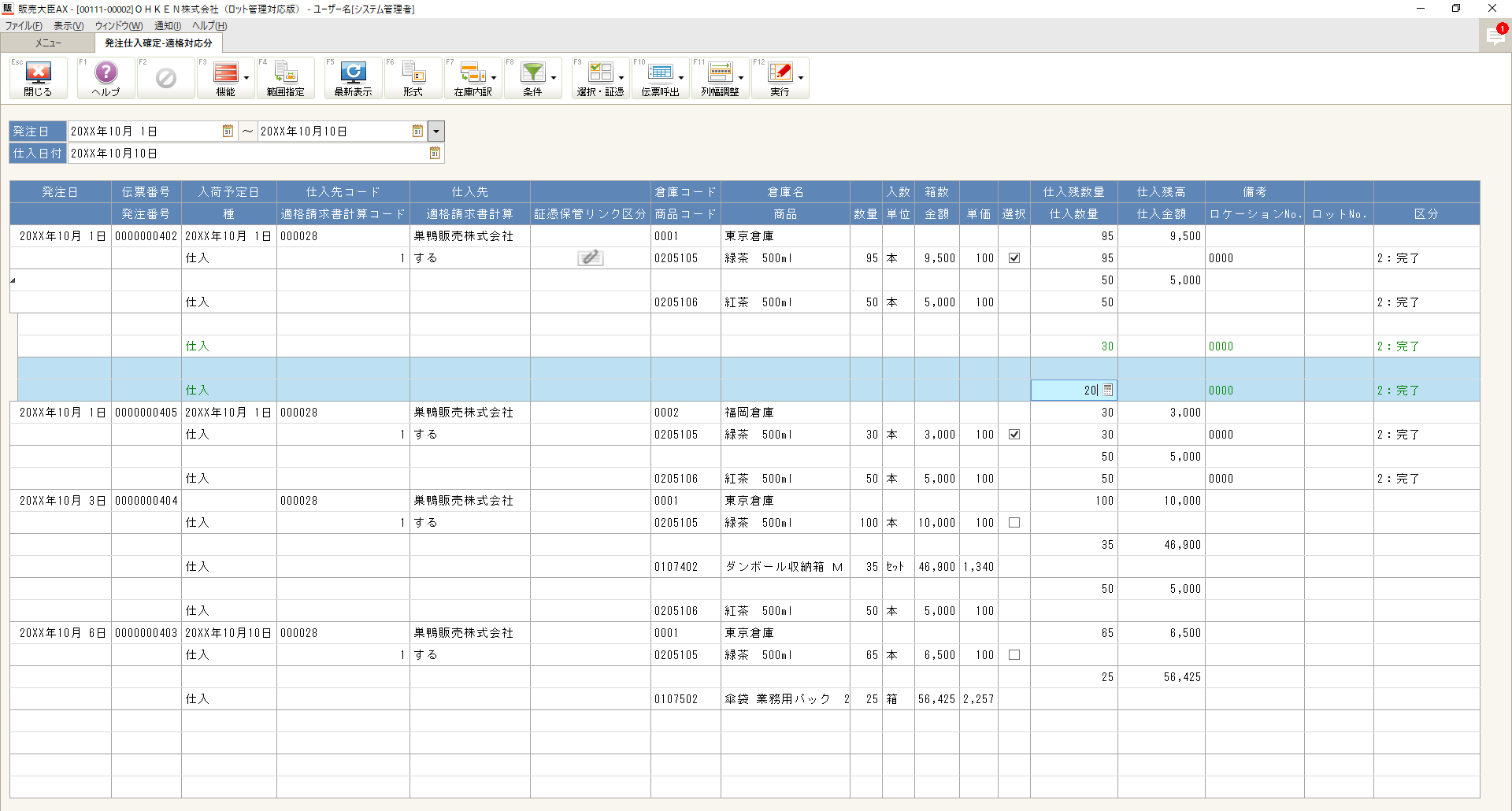Screen dimensions: 1512x811
Task: Select the 福岡倉庫 warehouse cell
Action: point(785,412)
